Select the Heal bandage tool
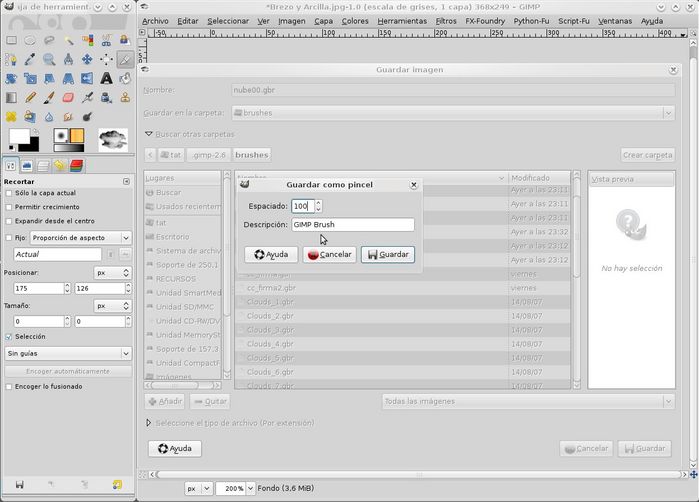The width and height of the screenshot is (699, 502). (x=11, y=117)
